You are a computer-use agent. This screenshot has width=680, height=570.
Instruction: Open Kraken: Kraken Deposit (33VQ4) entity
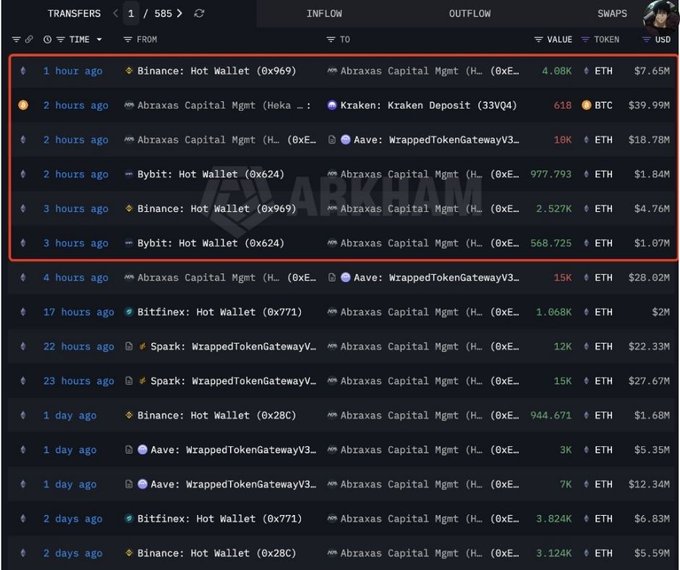[x=428, y=105]
